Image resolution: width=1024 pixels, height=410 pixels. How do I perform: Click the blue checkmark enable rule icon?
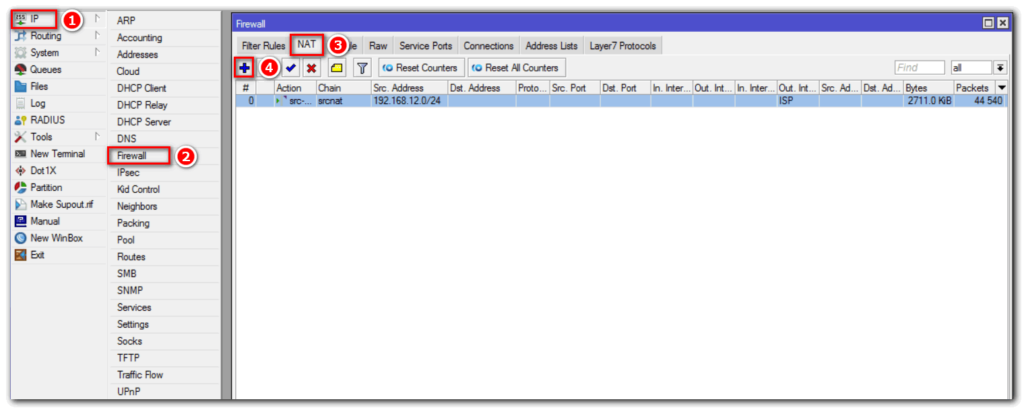point(291,67)
